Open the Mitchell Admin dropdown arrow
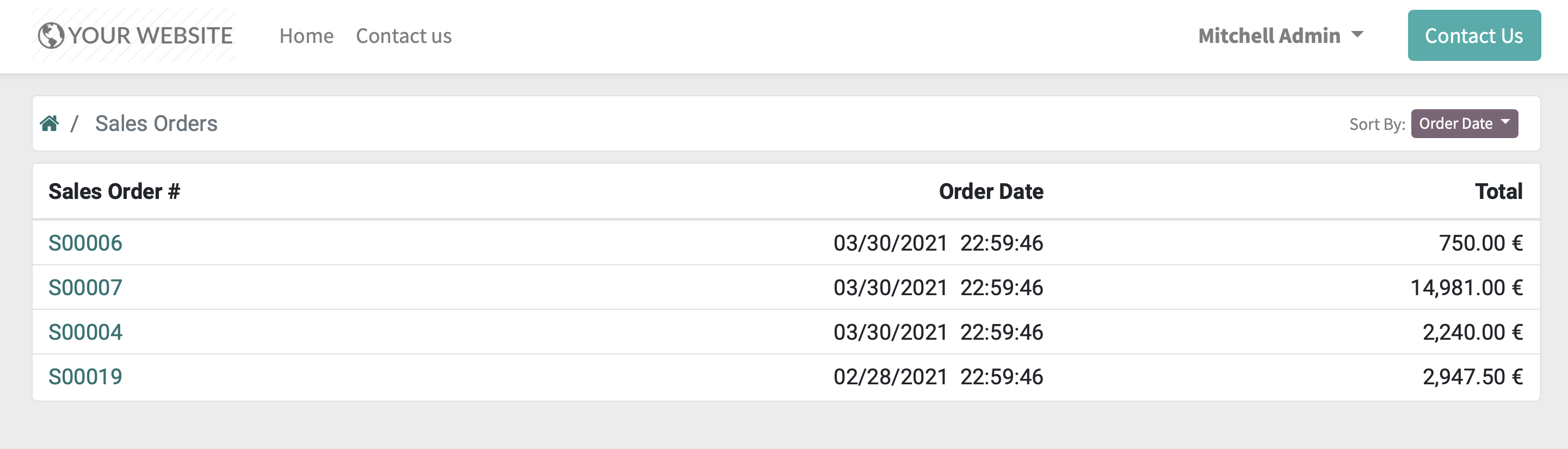This screenshot has height=449, width=1568. (1357, 35)
